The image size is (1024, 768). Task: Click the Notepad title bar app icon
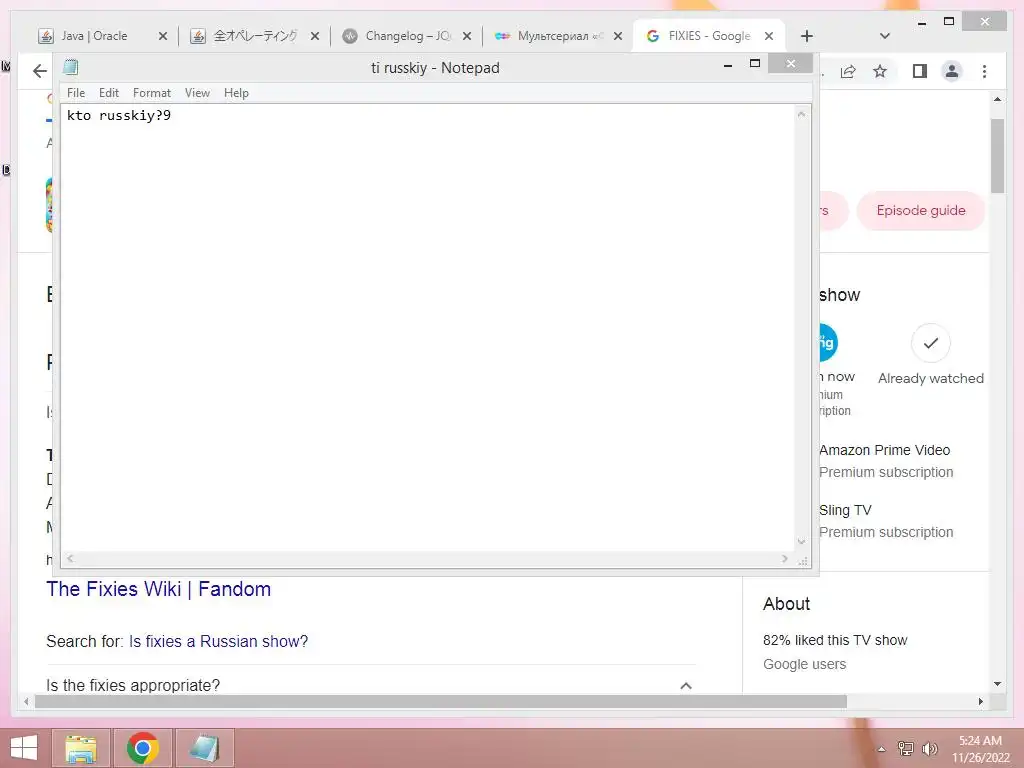71,67
